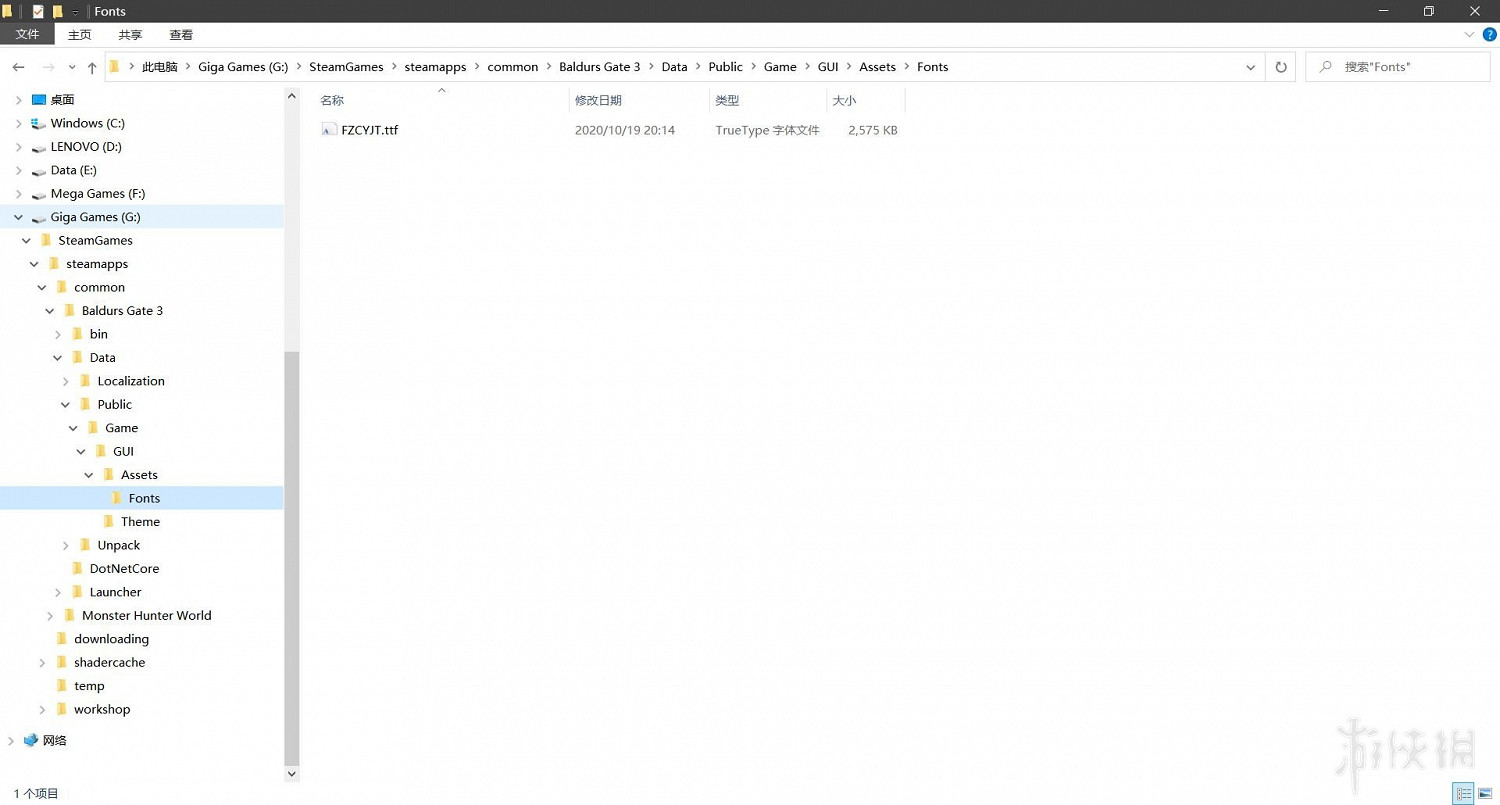Sort by 修改日期 column header
The height and width of the screenshot is (805, 1500).
(598, 100)
